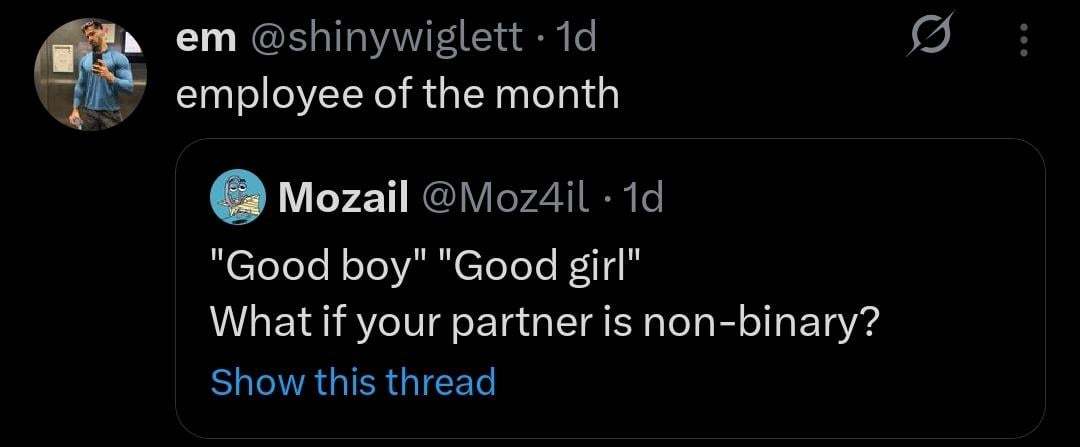Open the @shinywiglett handle

(x=386, y=39)
